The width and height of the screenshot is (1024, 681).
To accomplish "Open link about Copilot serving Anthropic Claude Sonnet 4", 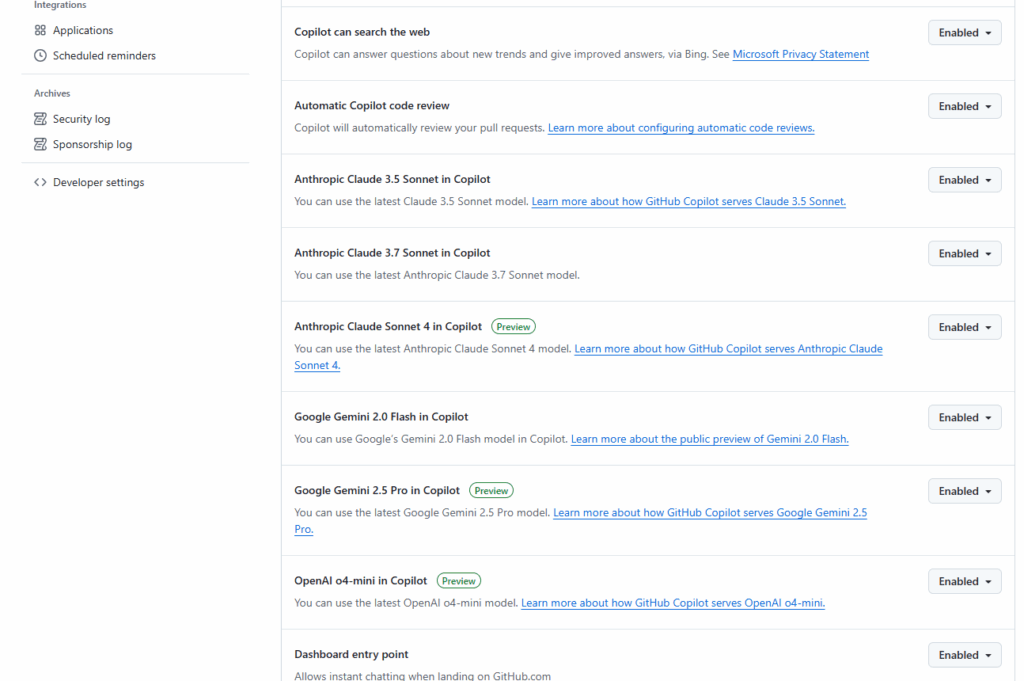I will [x=728, y=349].
